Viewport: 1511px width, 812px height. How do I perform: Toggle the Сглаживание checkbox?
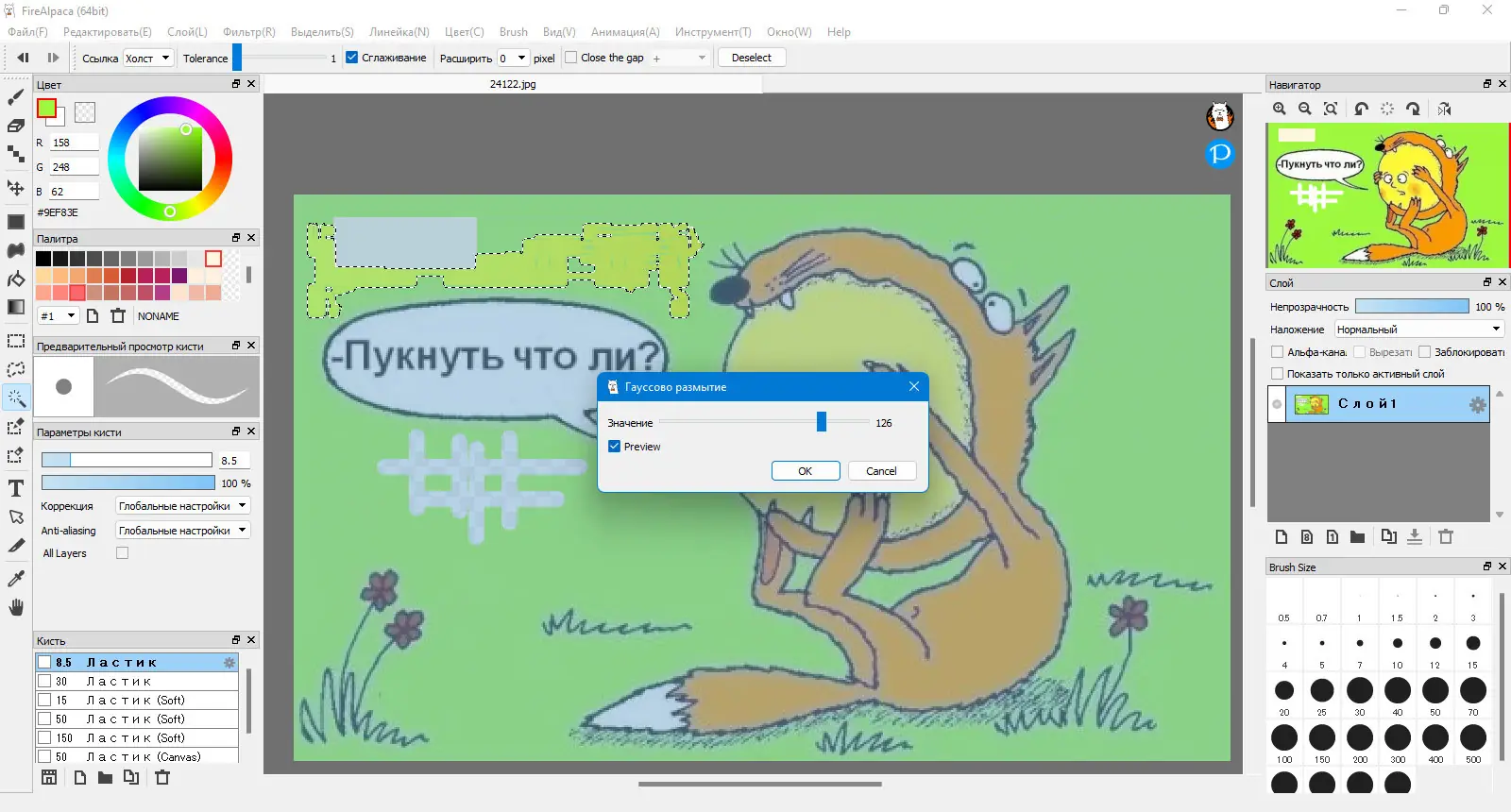click(351, 58)
